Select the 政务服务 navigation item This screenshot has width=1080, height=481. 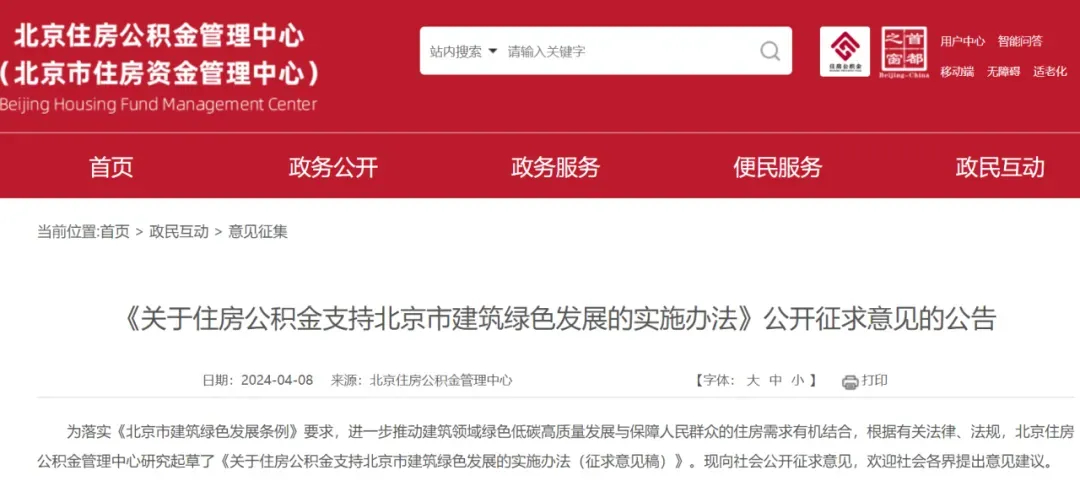555,167
